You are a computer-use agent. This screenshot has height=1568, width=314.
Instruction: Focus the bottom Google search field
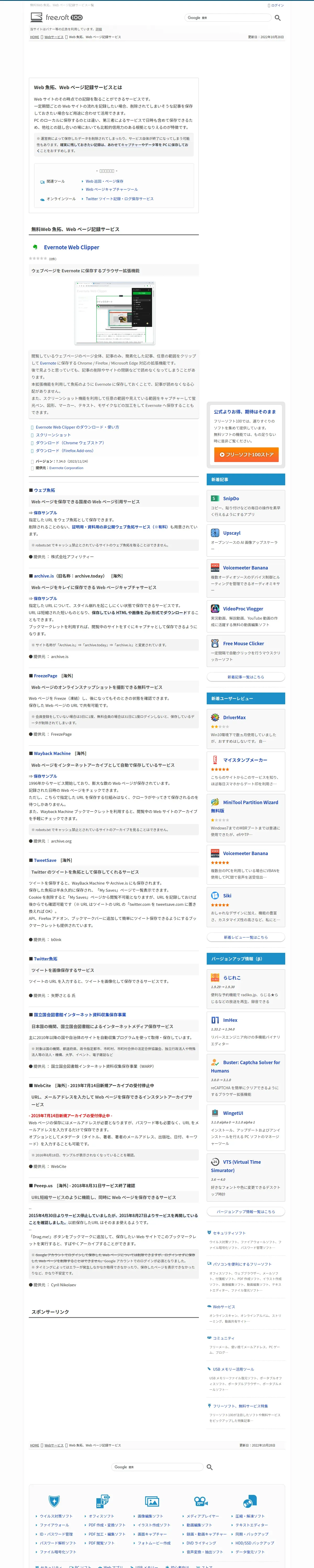coord(157,1467)
